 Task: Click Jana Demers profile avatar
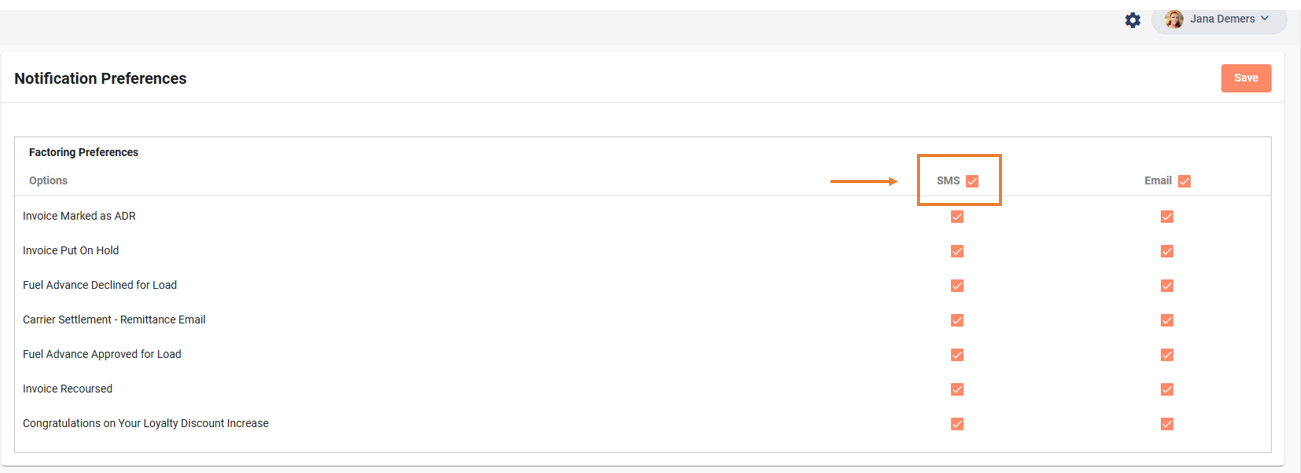pos(1174,19)
